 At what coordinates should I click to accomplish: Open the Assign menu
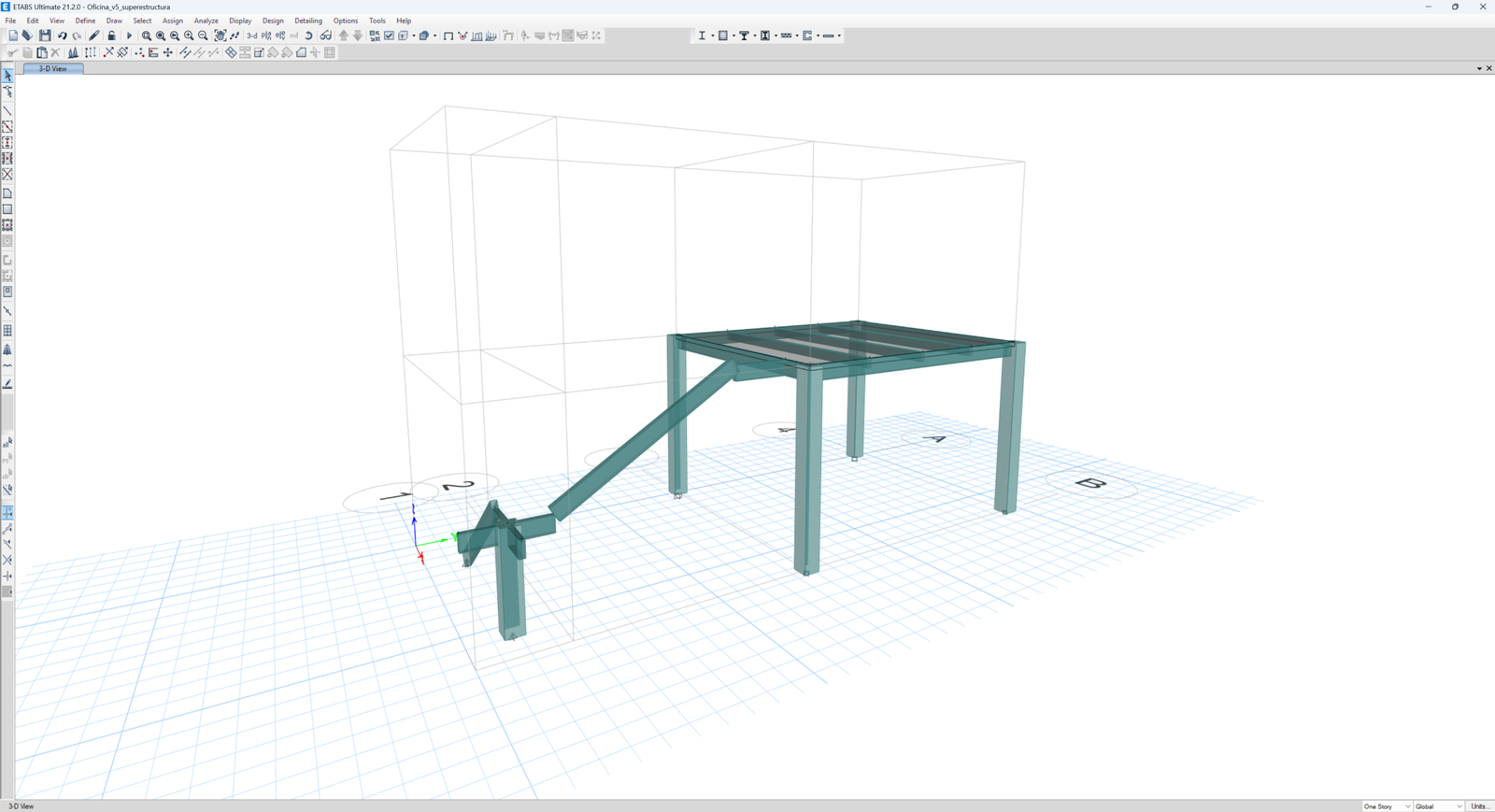pos(173,21)
